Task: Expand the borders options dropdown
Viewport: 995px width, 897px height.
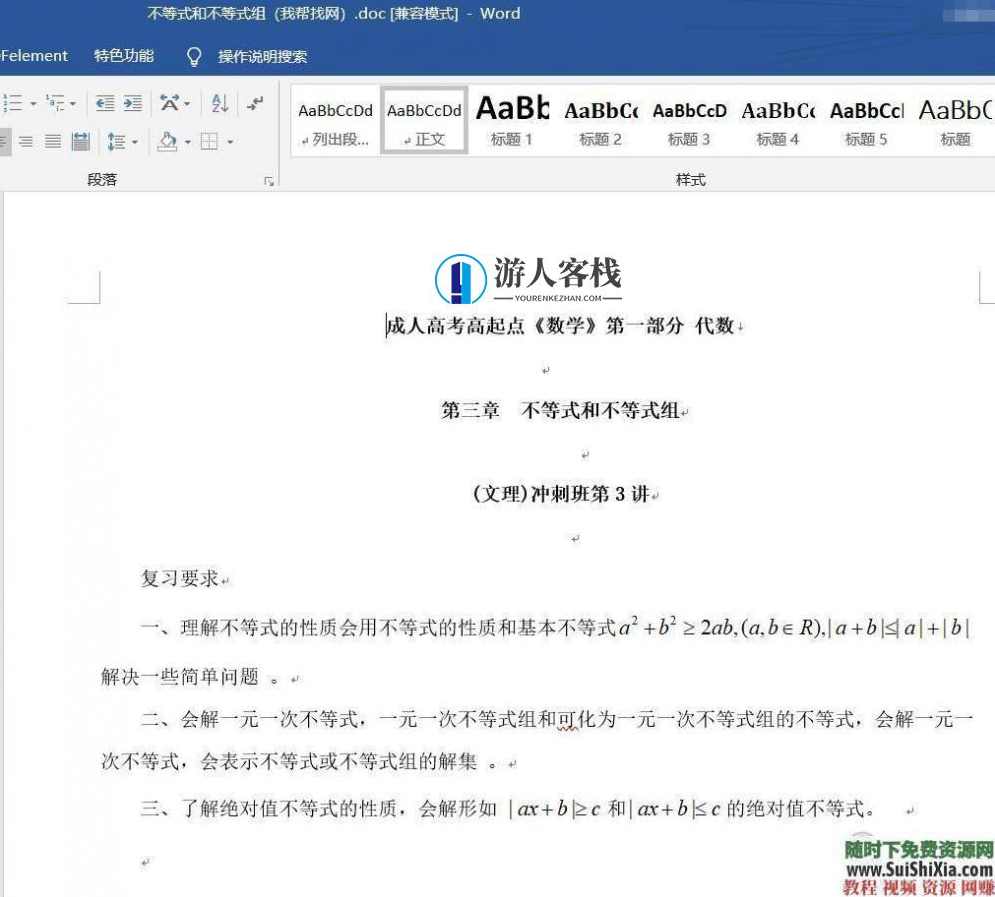Action: tap(230, 142)
